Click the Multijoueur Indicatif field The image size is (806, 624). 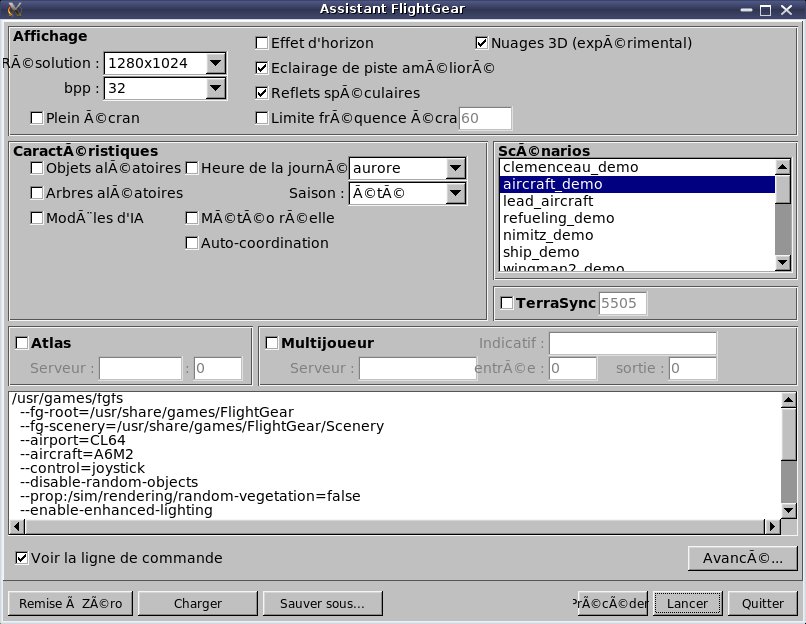point(633,343)
